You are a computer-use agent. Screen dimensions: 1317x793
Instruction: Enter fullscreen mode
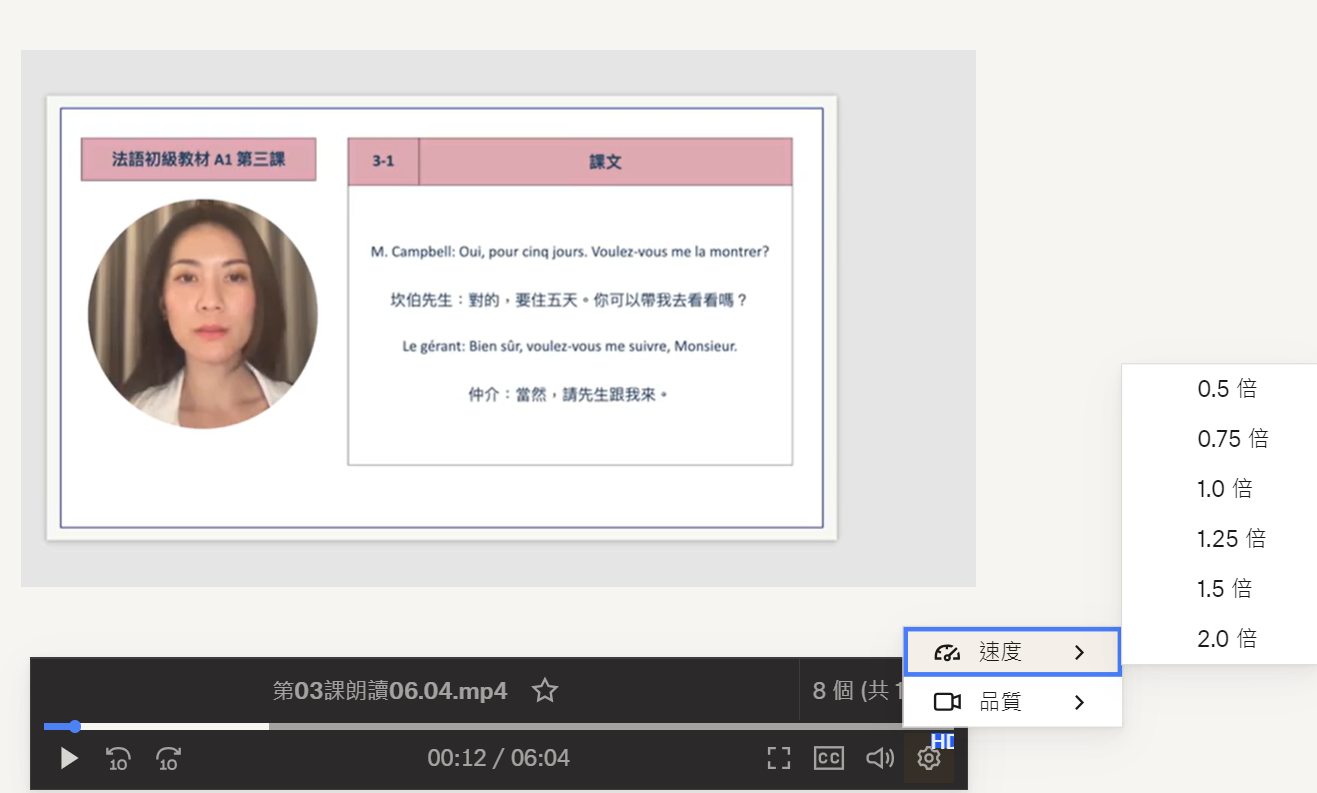point(778,758)
